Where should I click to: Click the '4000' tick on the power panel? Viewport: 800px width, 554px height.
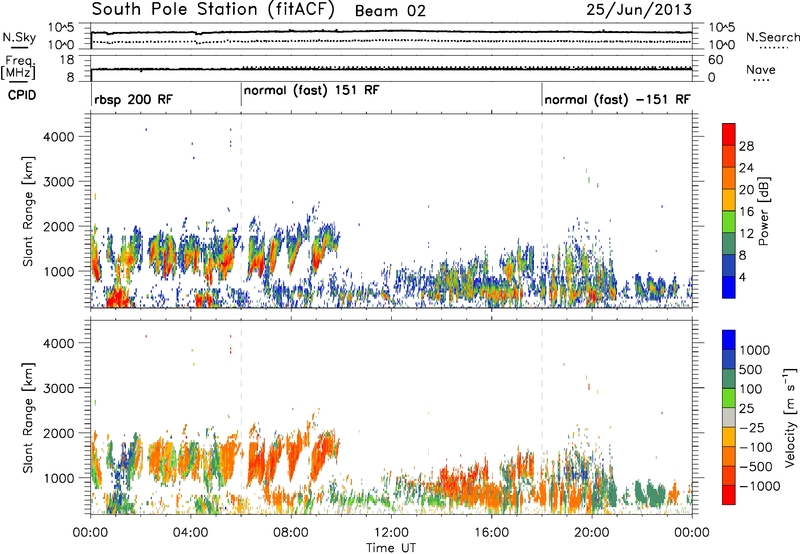[59, 137]
